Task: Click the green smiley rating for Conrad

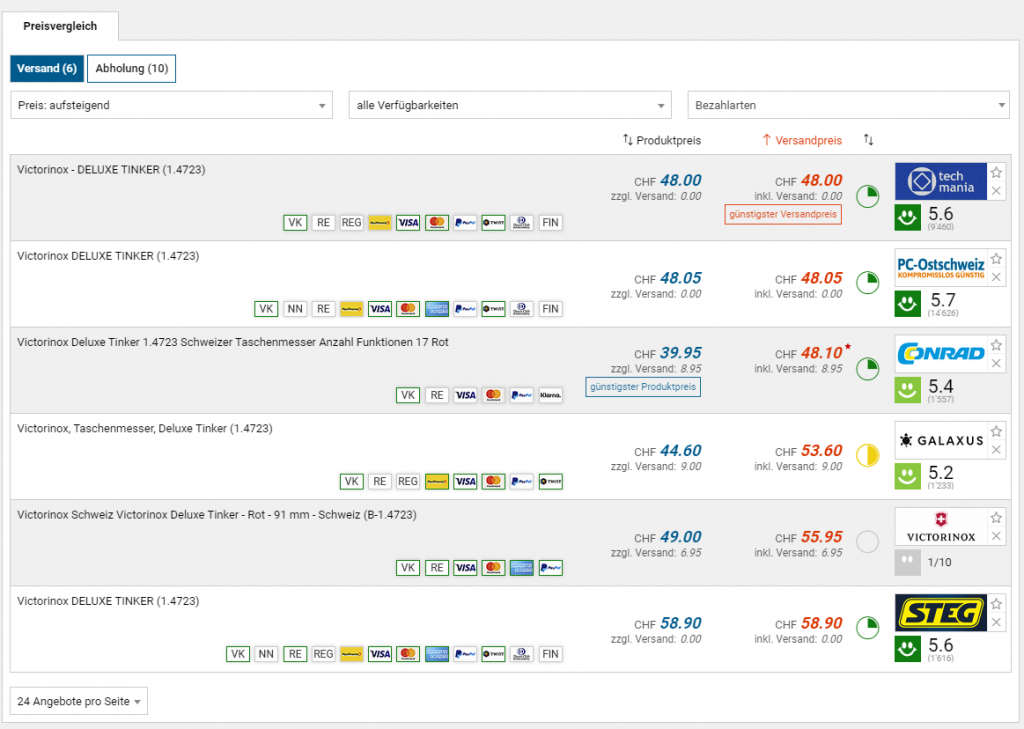Action: (907, 389)
